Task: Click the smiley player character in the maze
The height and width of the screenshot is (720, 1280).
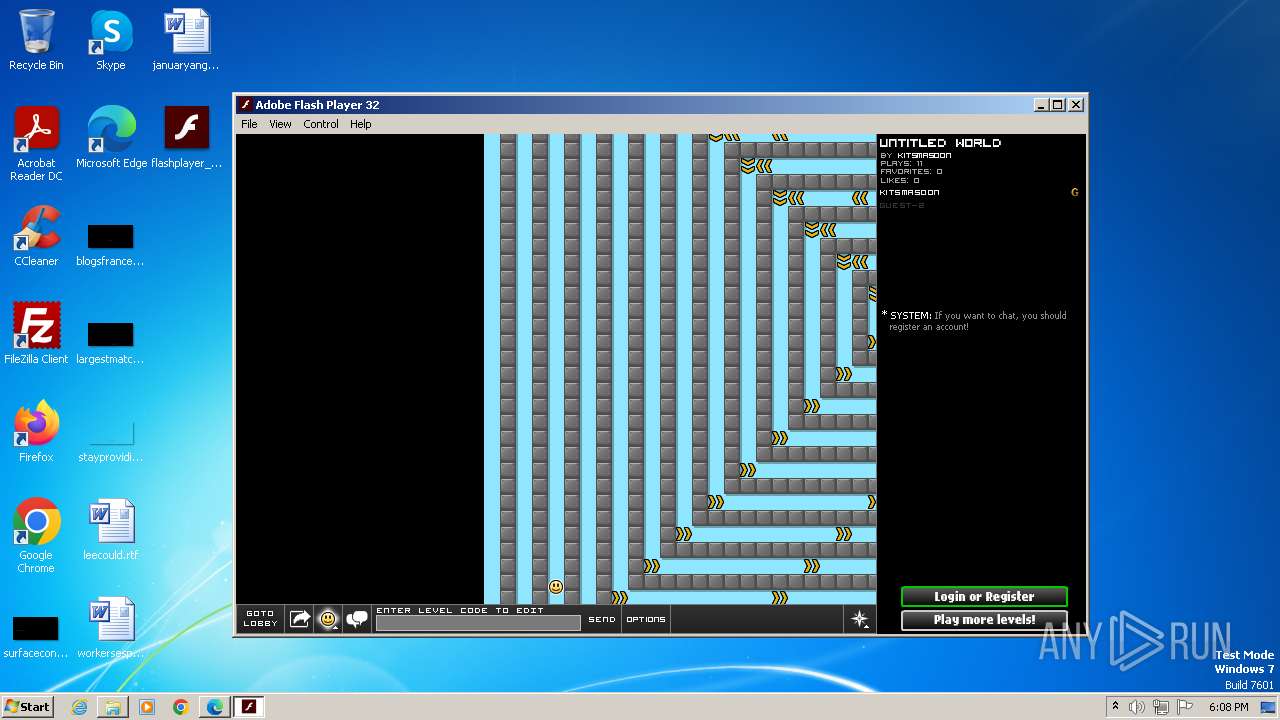Action: 556,587
